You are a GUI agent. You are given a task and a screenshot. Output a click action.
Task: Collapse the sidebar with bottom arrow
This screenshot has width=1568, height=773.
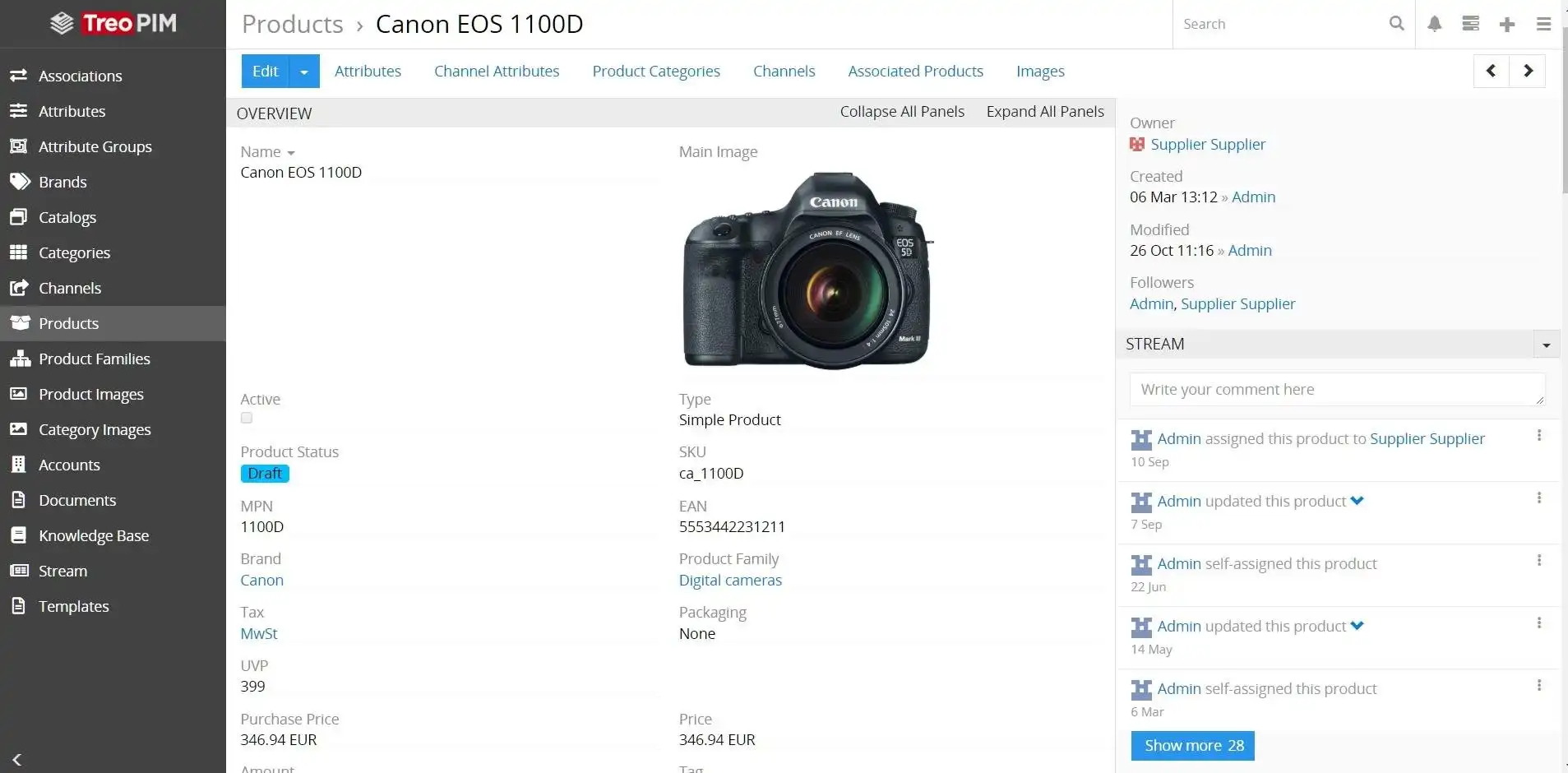pyautogui.click(x=17, y=760)
